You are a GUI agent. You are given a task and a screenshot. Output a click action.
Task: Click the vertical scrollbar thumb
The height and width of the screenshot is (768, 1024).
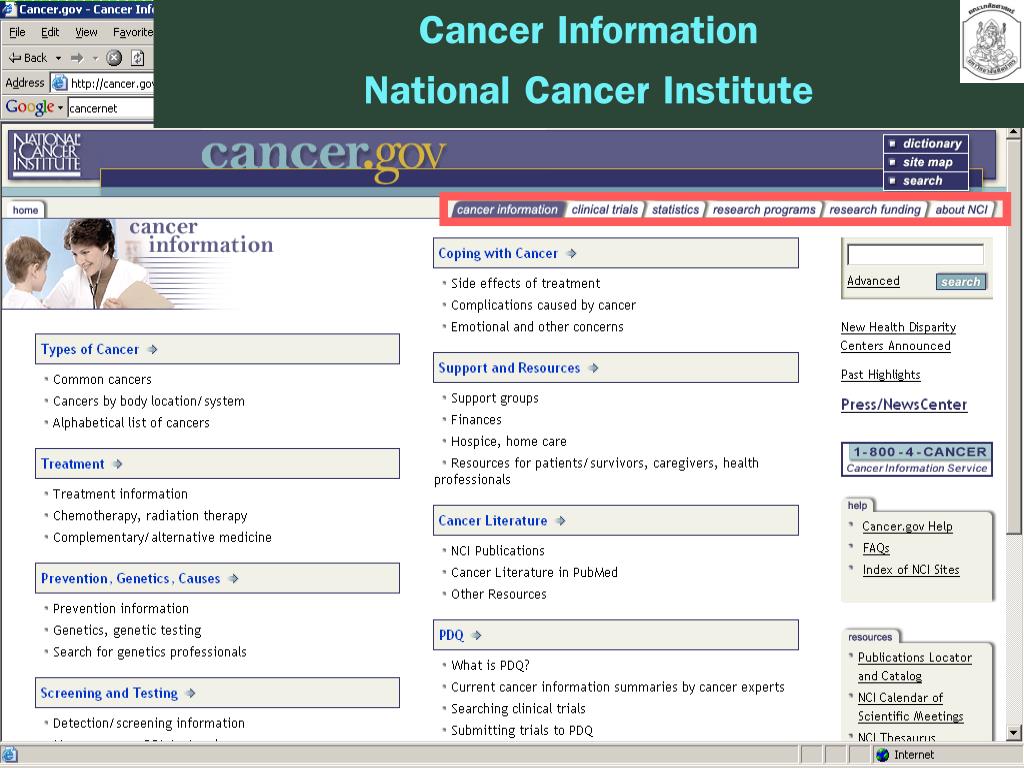coord(1014,336)
